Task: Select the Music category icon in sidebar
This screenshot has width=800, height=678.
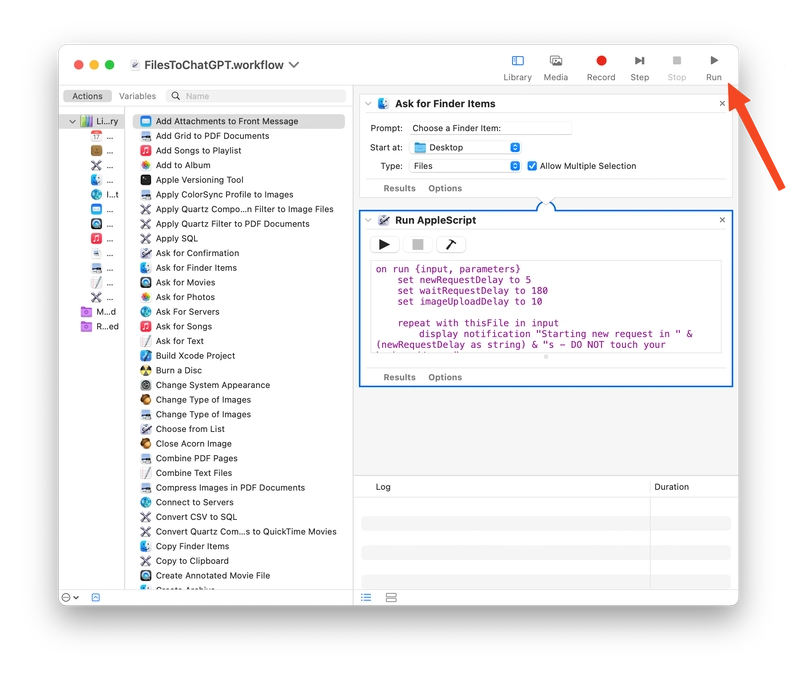Action: tap(96, 238)
